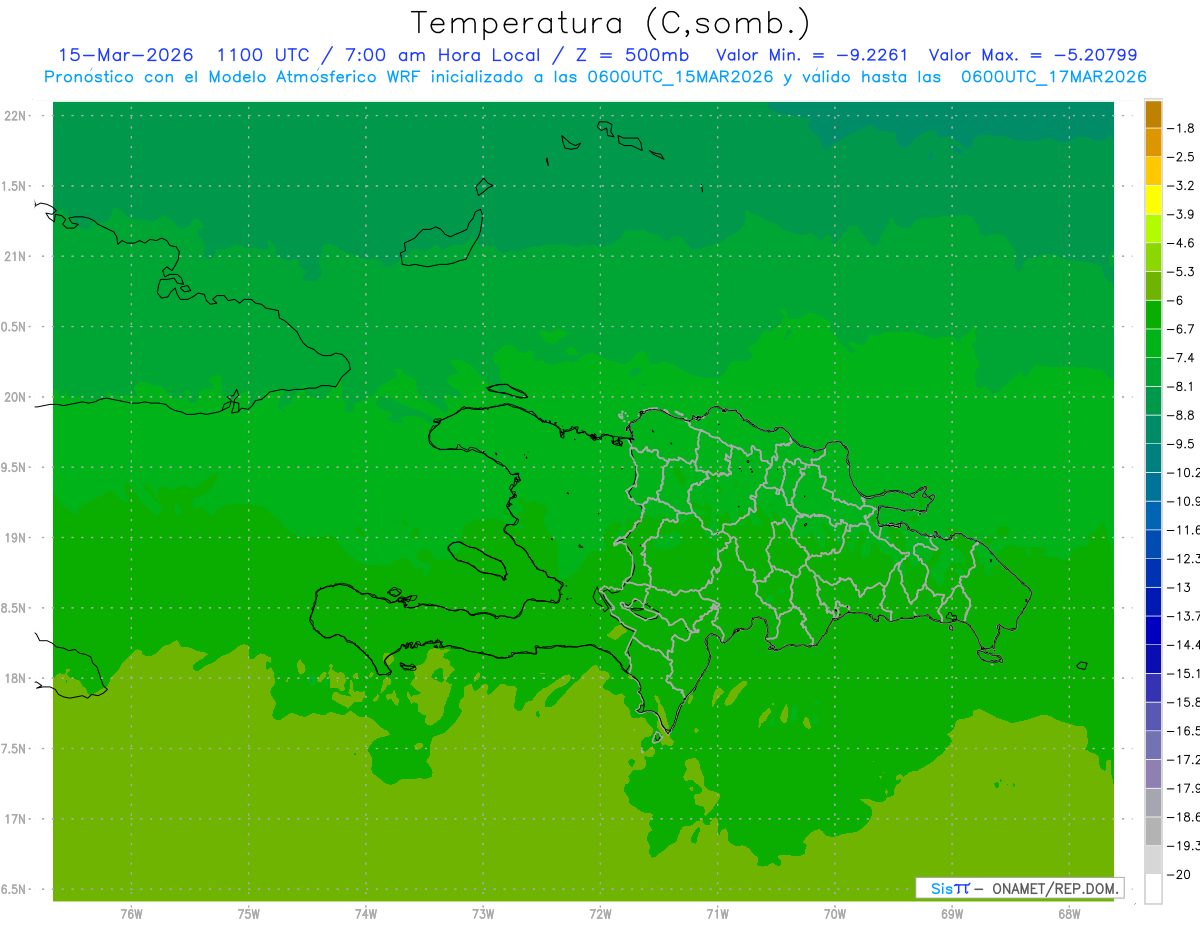Screen dimensions: 1200x927
Task: Click the '73W' longitude label
Action: tap(483, 914)
